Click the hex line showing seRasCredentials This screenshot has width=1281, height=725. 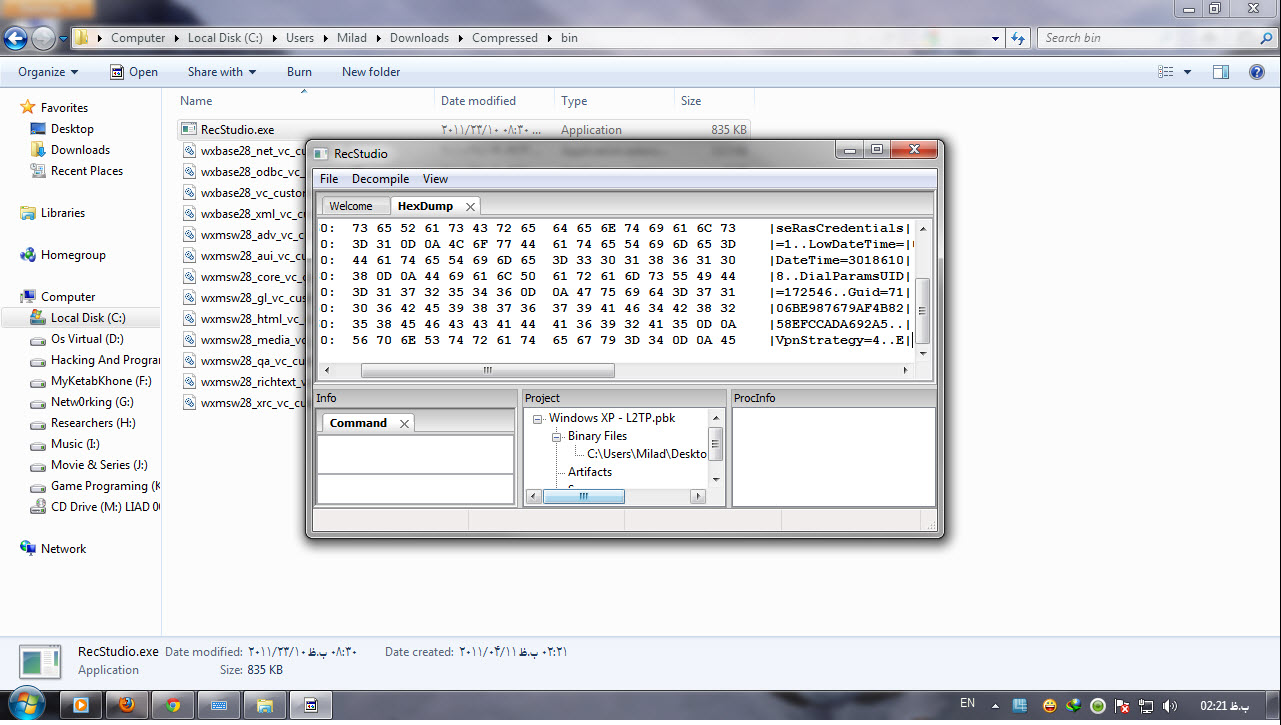point(615,228)
